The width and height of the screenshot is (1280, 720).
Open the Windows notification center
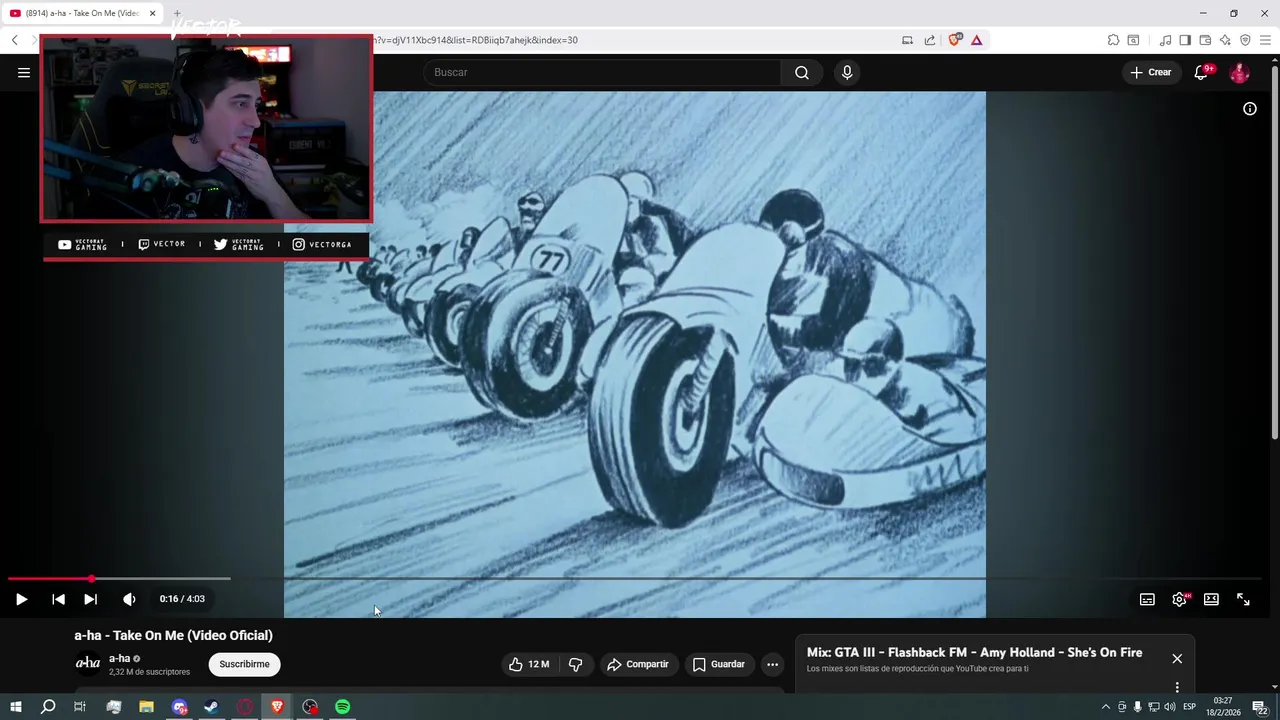click(x=1260, y=707)
